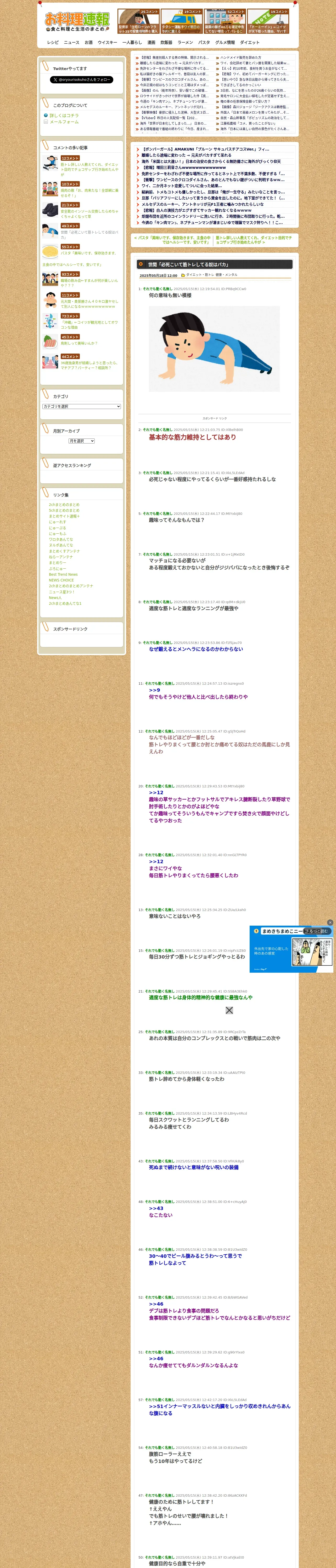The image size is (336, 1568).
Task: Go to previous article パスタ「美味いです
Action: pyautogui.click(x=172, y=240)
